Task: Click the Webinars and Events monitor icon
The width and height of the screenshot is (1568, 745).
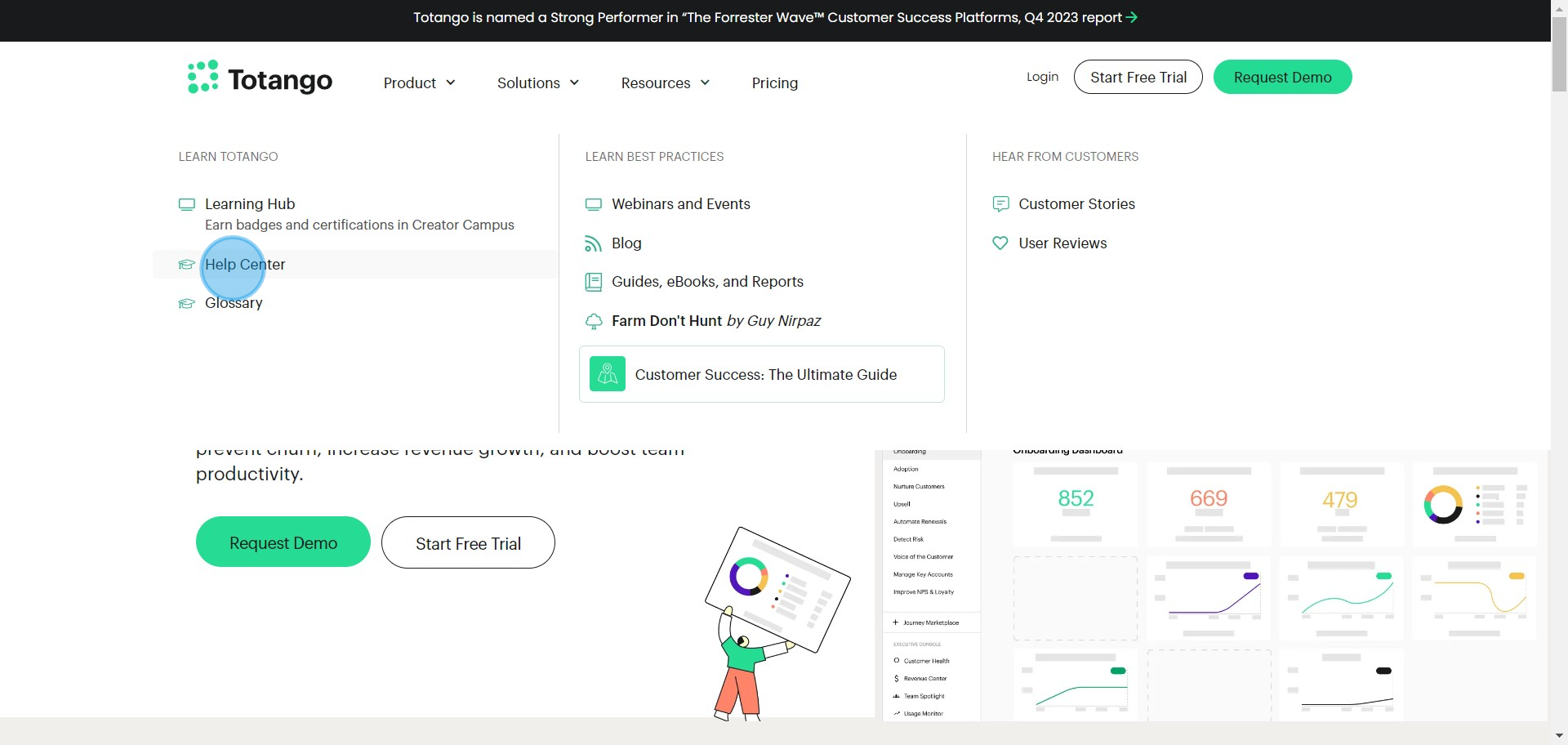Action: click(x=594, y=204)
